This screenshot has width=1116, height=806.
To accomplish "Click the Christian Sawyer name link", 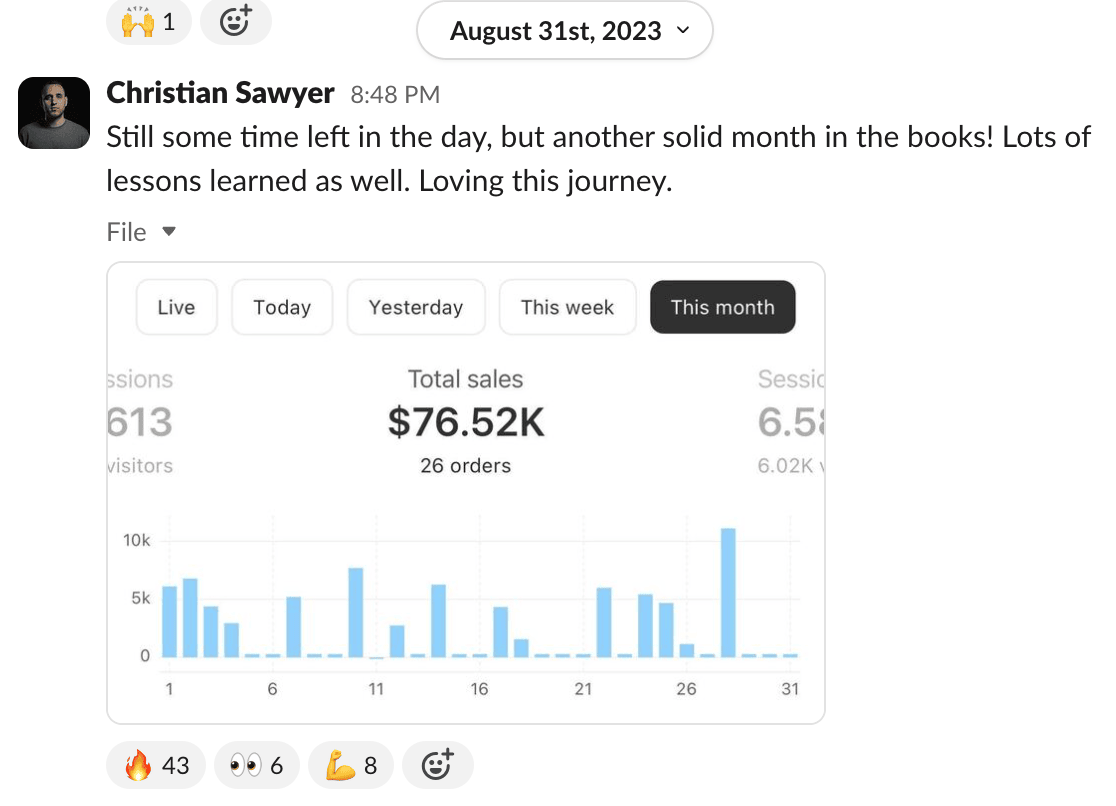I will click(x=220, y=93).
